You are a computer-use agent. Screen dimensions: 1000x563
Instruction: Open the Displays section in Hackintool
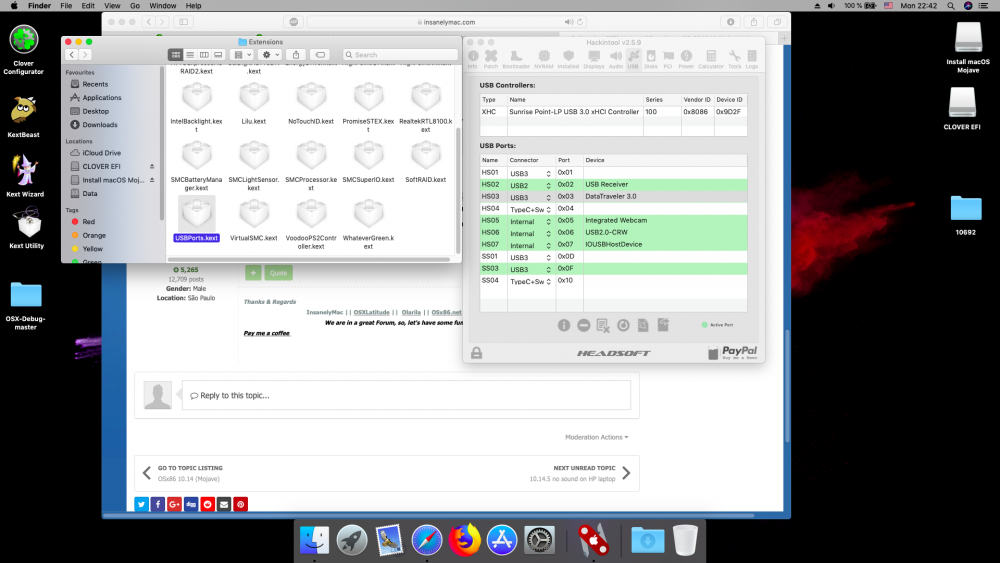[x=594, y=59]
